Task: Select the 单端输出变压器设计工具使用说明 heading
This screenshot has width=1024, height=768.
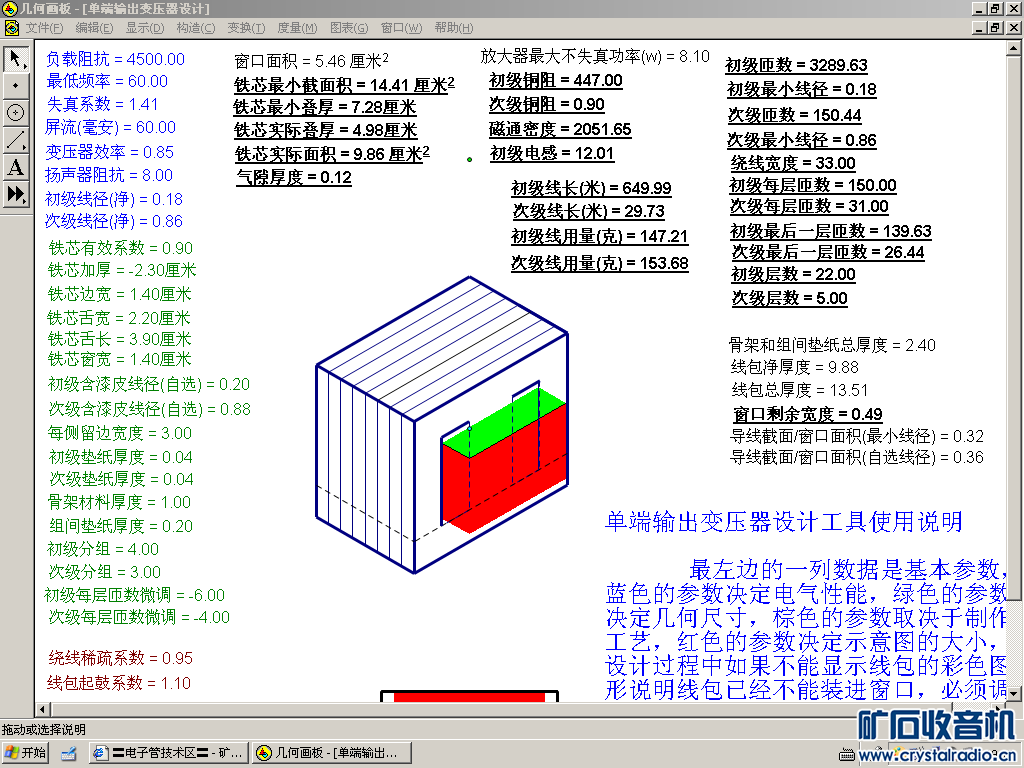Action: coord(784,522)
